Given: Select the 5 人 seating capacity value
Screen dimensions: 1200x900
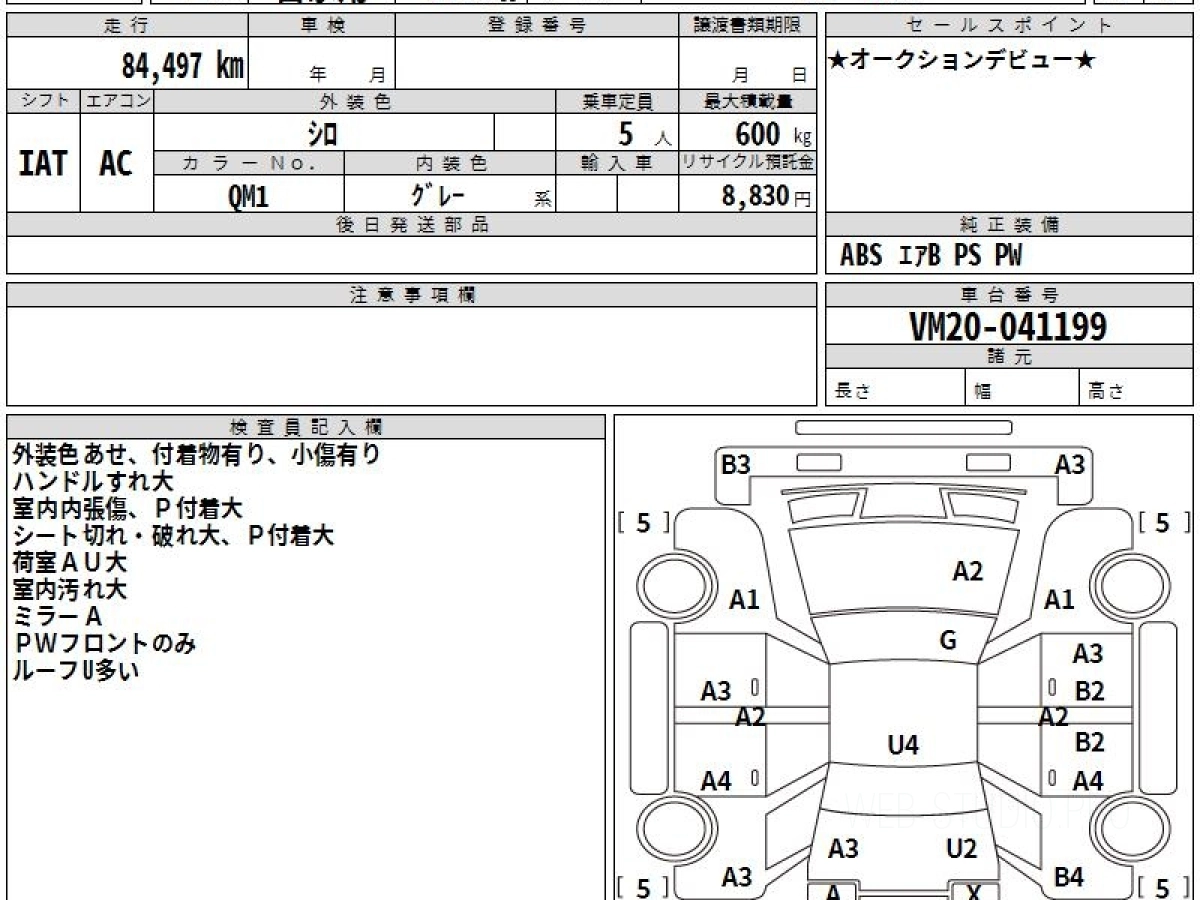Looking at the screenshot, I should (x=643, y=133).
